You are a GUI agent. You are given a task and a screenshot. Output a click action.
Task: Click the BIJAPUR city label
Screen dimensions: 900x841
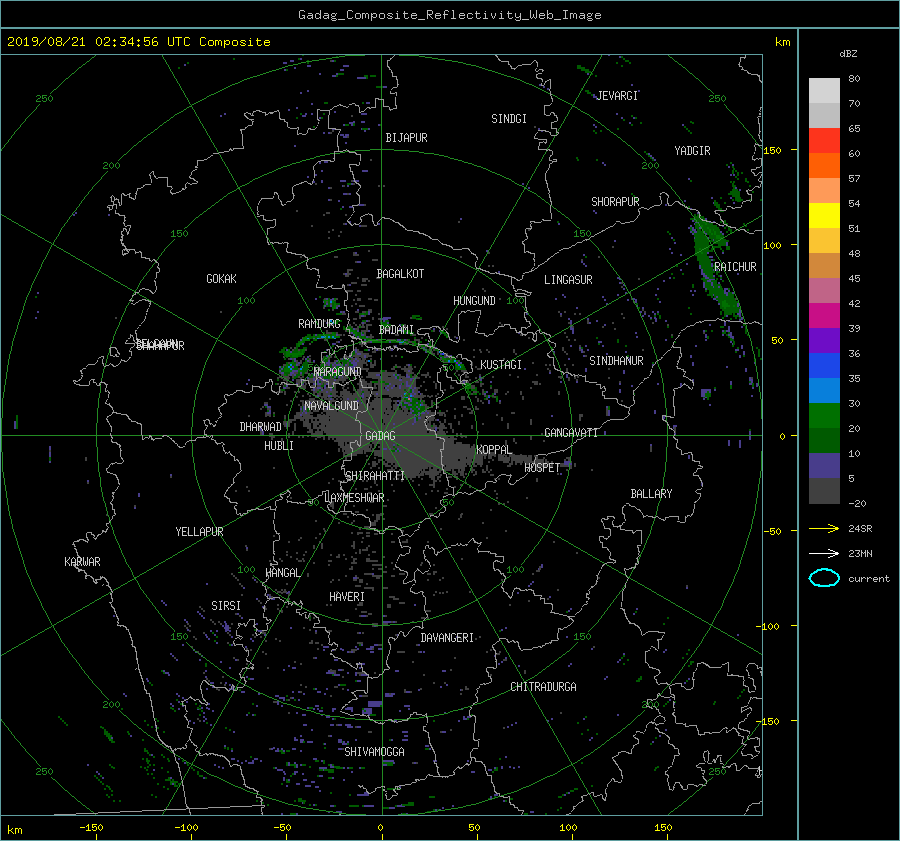click(x=406, y=138)
